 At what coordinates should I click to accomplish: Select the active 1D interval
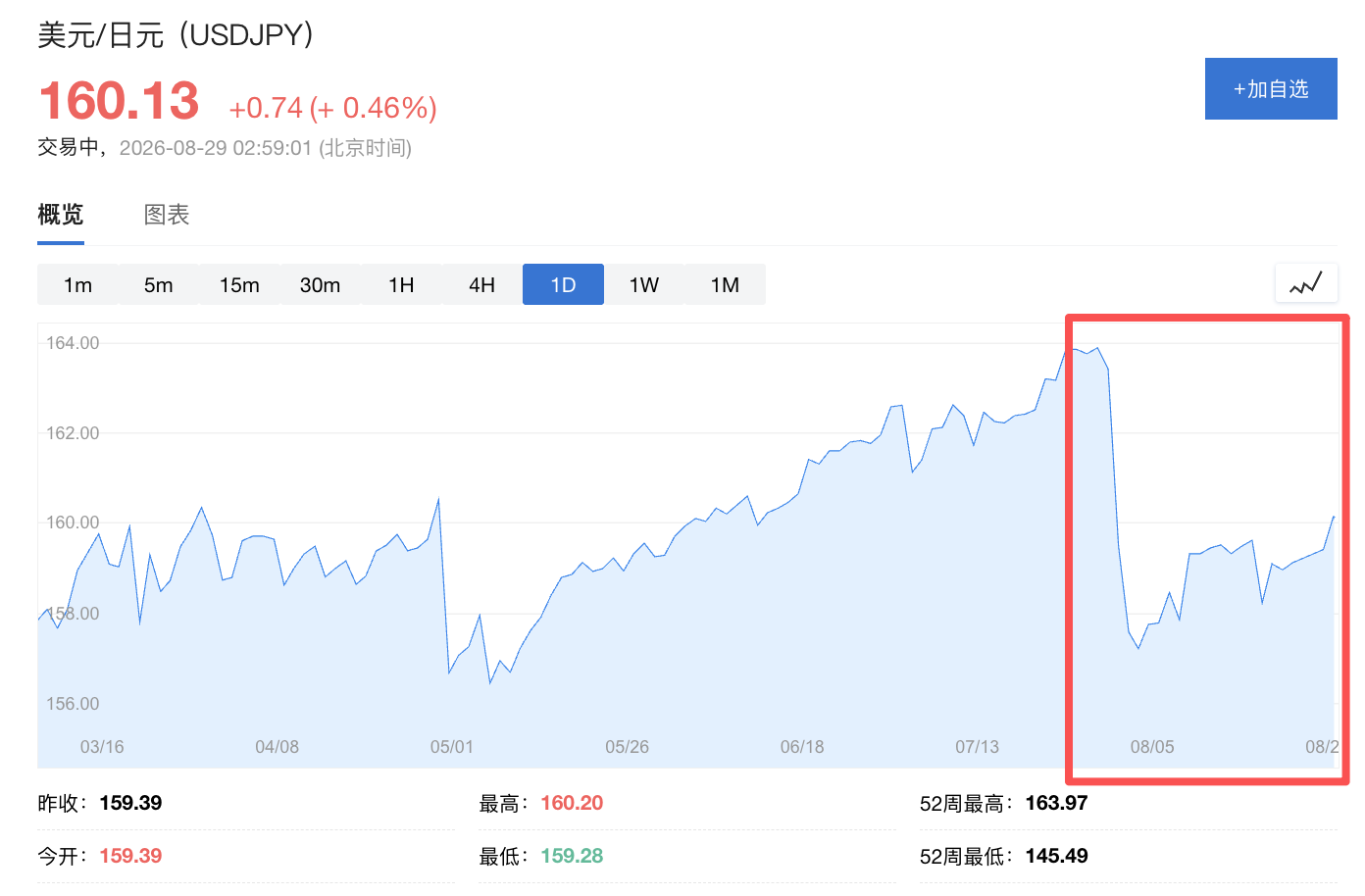[563, 284]
